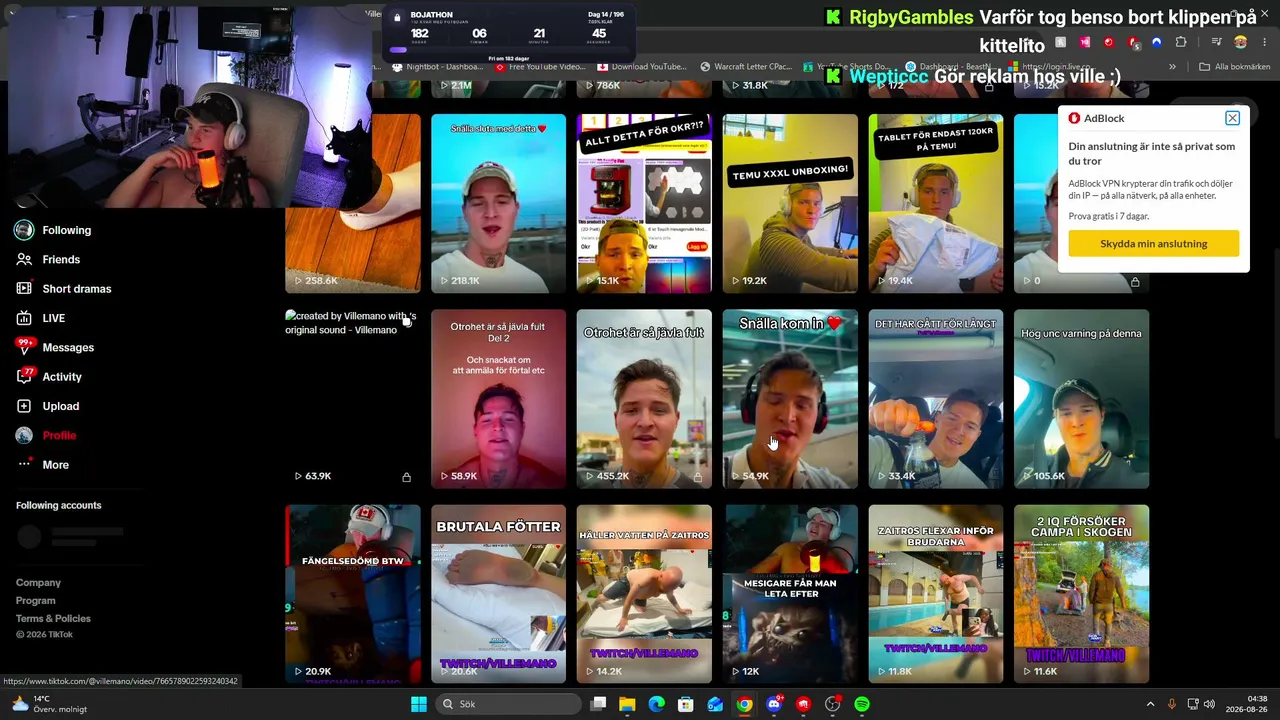Viewport: 1280px width, 720px height.
Task: Open the Det har gått för långt video
Action: 935,399
